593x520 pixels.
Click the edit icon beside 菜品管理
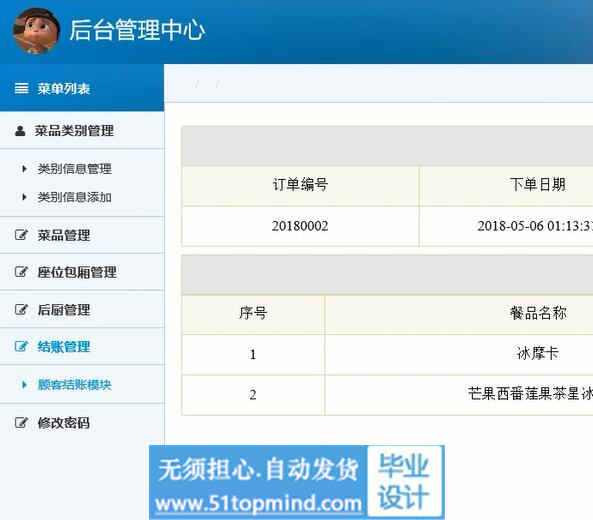pos(21,235)
